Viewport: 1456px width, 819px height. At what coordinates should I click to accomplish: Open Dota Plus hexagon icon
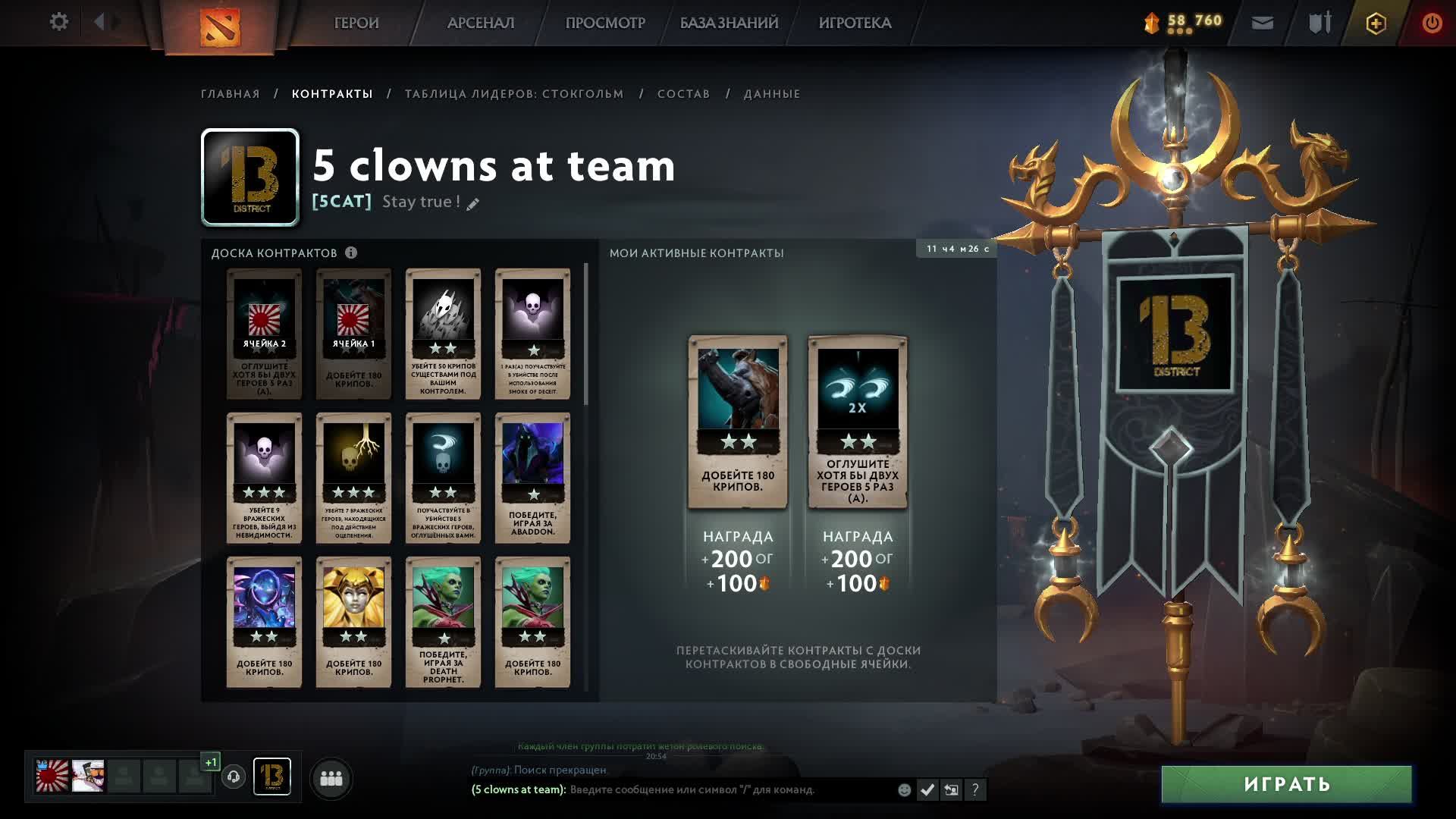[1376, 24]
